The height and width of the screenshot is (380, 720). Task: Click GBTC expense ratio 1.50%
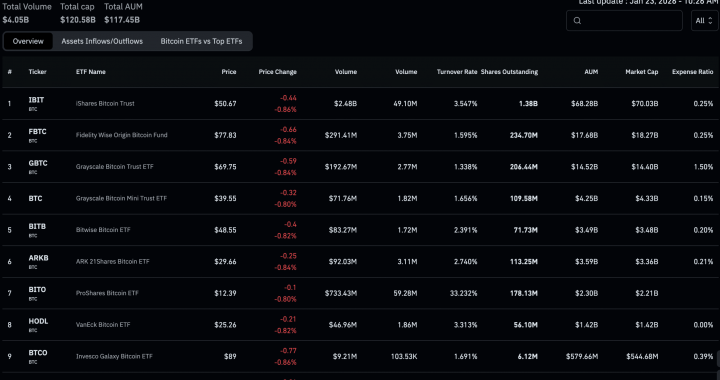(703, 167)
